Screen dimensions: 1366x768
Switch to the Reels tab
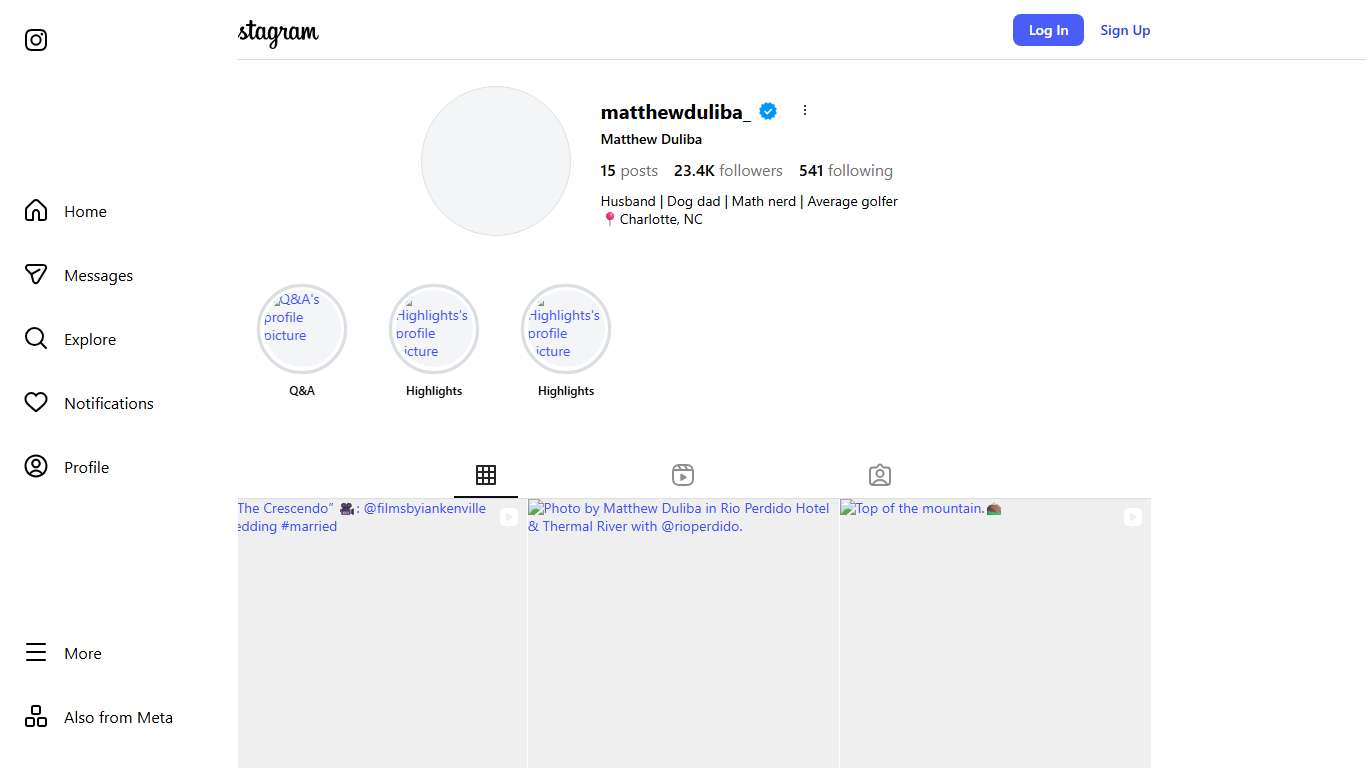tap(683, 475)
